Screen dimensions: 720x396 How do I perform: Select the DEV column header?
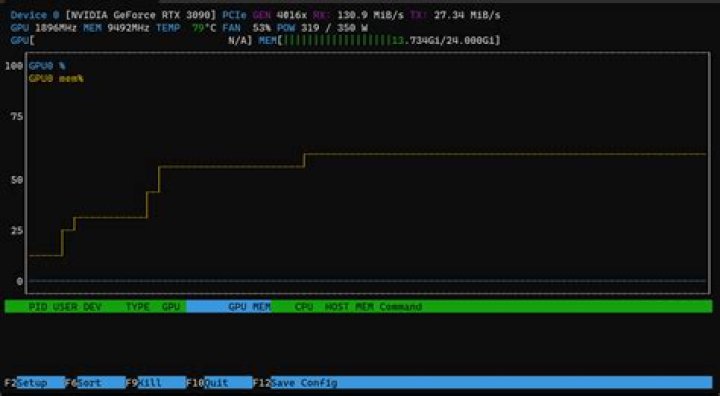[x=92, y=306]
